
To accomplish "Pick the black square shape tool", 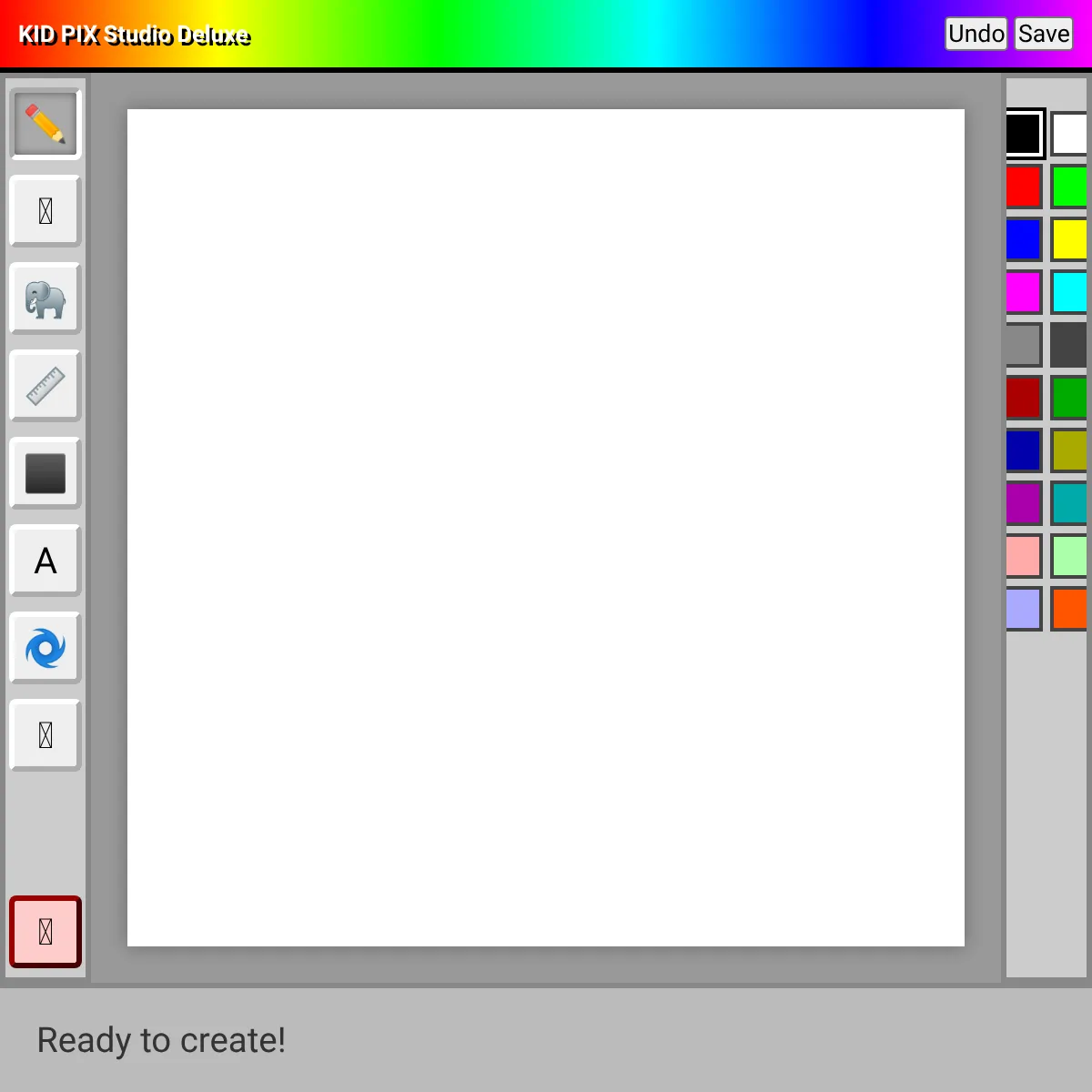I will pyautogui.click(x=45, y=473).
